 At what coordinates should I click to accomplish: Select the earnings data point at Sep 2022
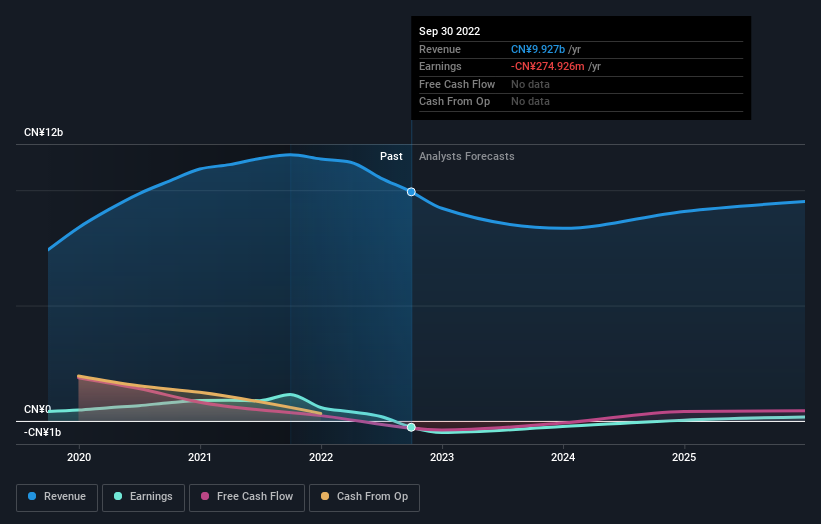pyautogui.click(x=412, y=428)
